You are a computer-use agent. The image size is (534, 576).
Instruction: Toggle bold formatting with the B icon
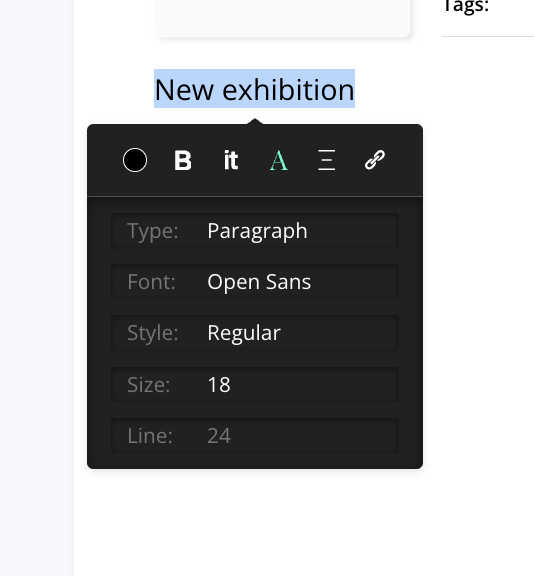[183, 160]
